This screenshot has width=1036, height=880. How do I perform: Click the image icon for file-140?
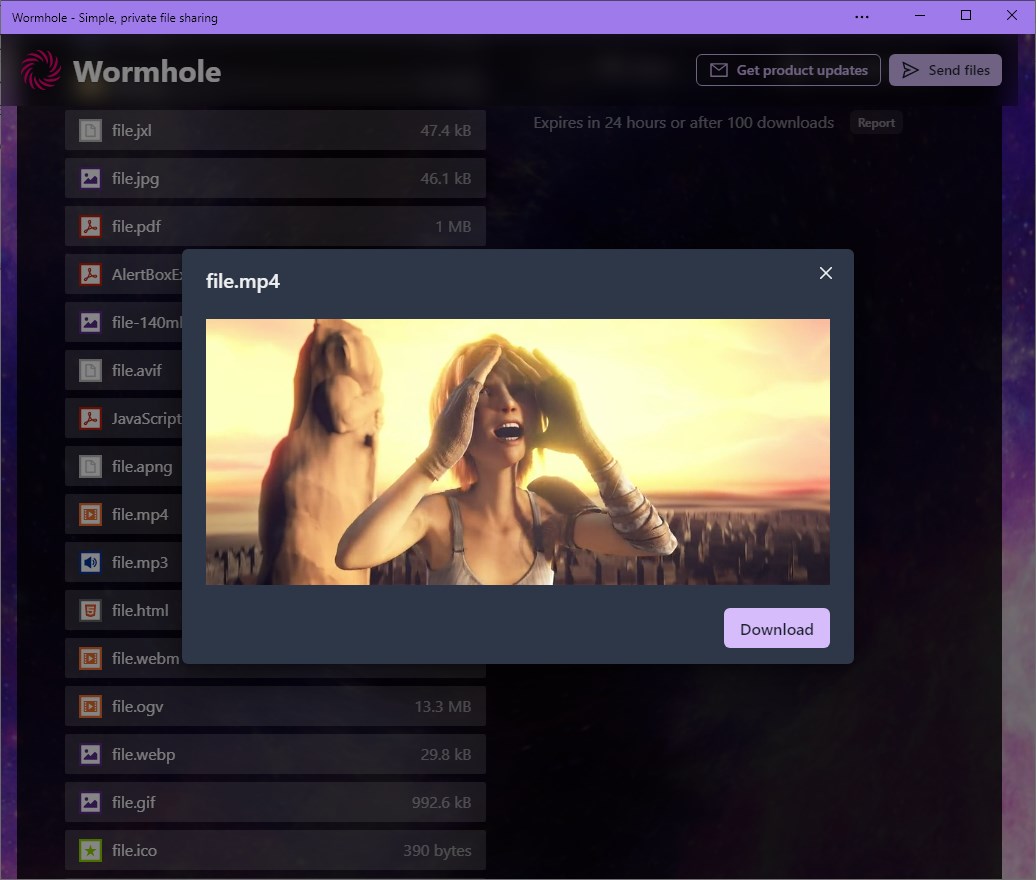91,322
